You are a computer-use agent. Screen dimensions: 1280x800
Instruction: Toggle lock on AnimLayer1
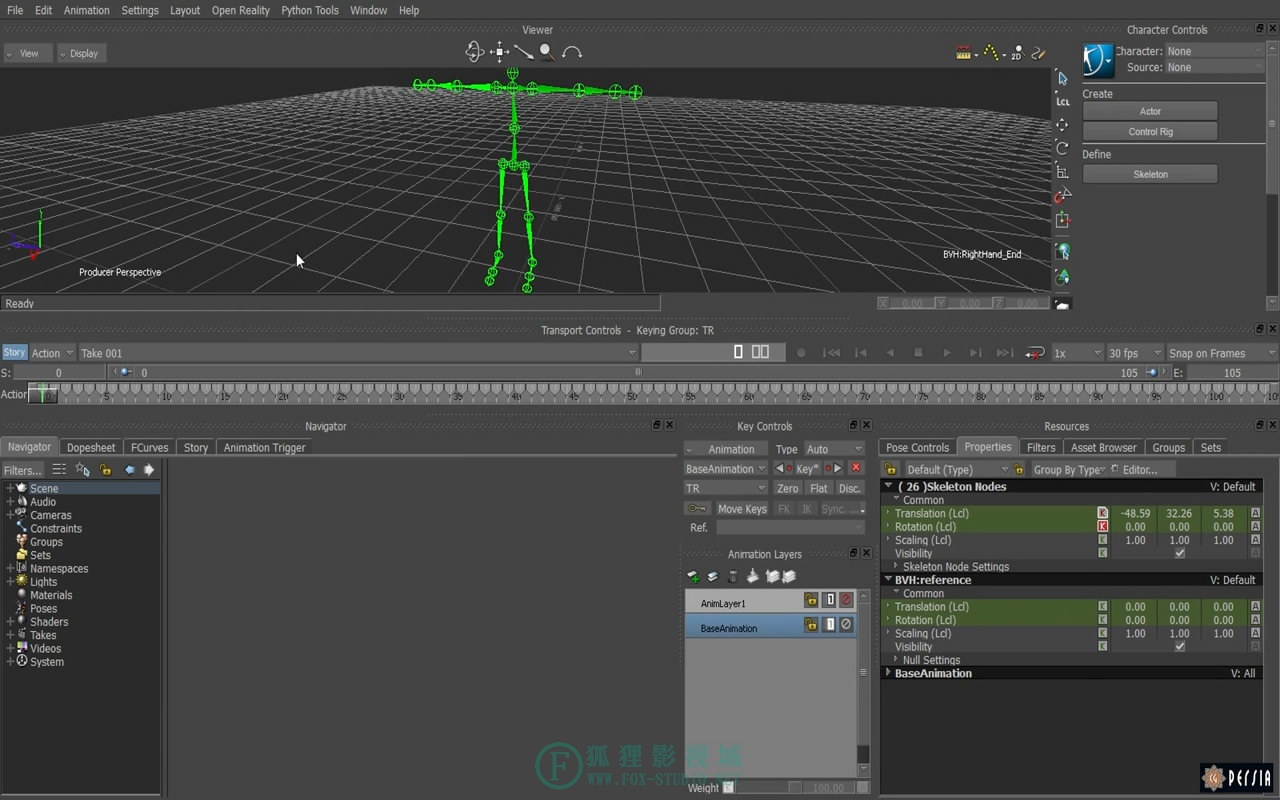(x=811, y=600)
